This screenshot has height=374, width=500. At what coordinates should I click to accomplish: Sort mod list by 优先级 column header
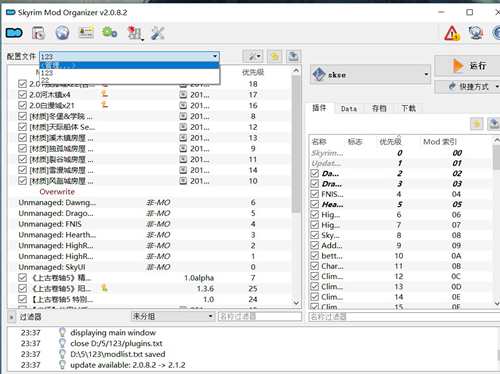click(253, 72)
